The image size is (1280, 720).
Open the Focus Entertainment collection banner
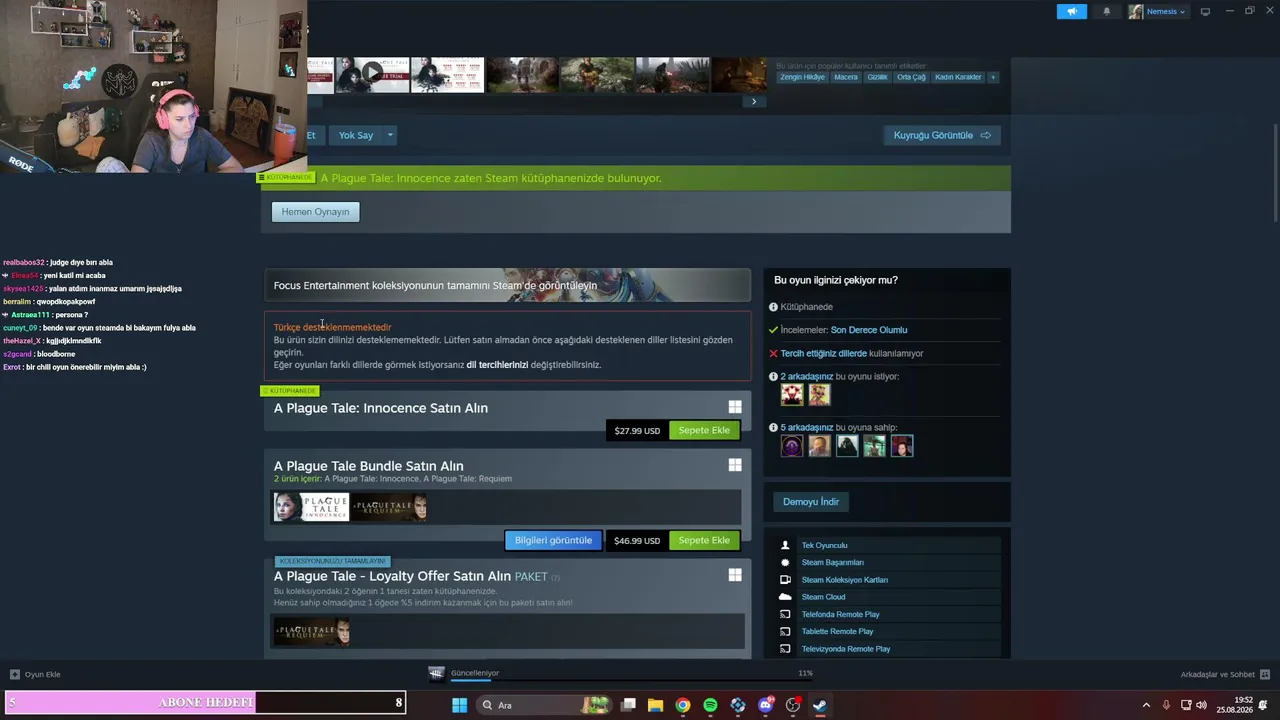(507, 285)
